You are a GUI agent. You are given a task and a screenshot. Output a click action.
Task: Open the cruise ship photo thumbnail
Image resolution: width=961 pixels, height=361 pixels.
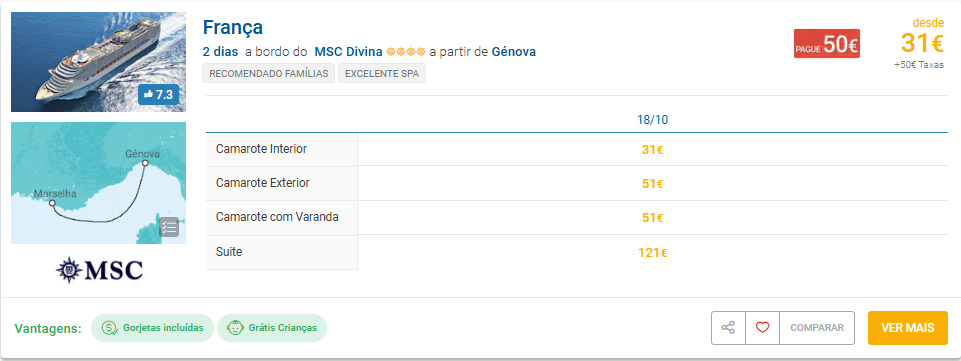click(99, 62)
